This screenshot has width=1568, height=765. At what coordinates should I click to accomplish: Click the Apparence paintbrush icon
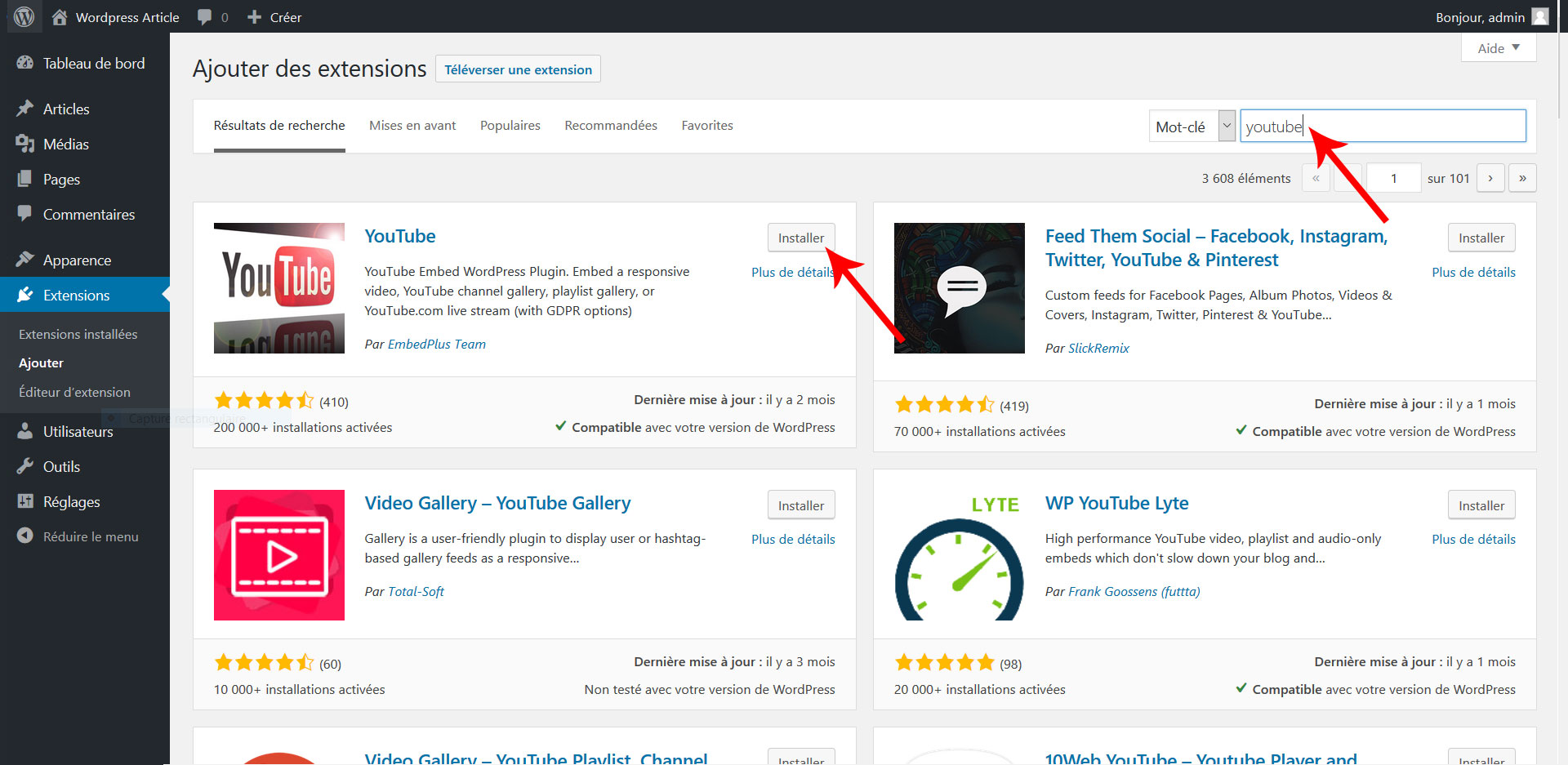[25, 260]
